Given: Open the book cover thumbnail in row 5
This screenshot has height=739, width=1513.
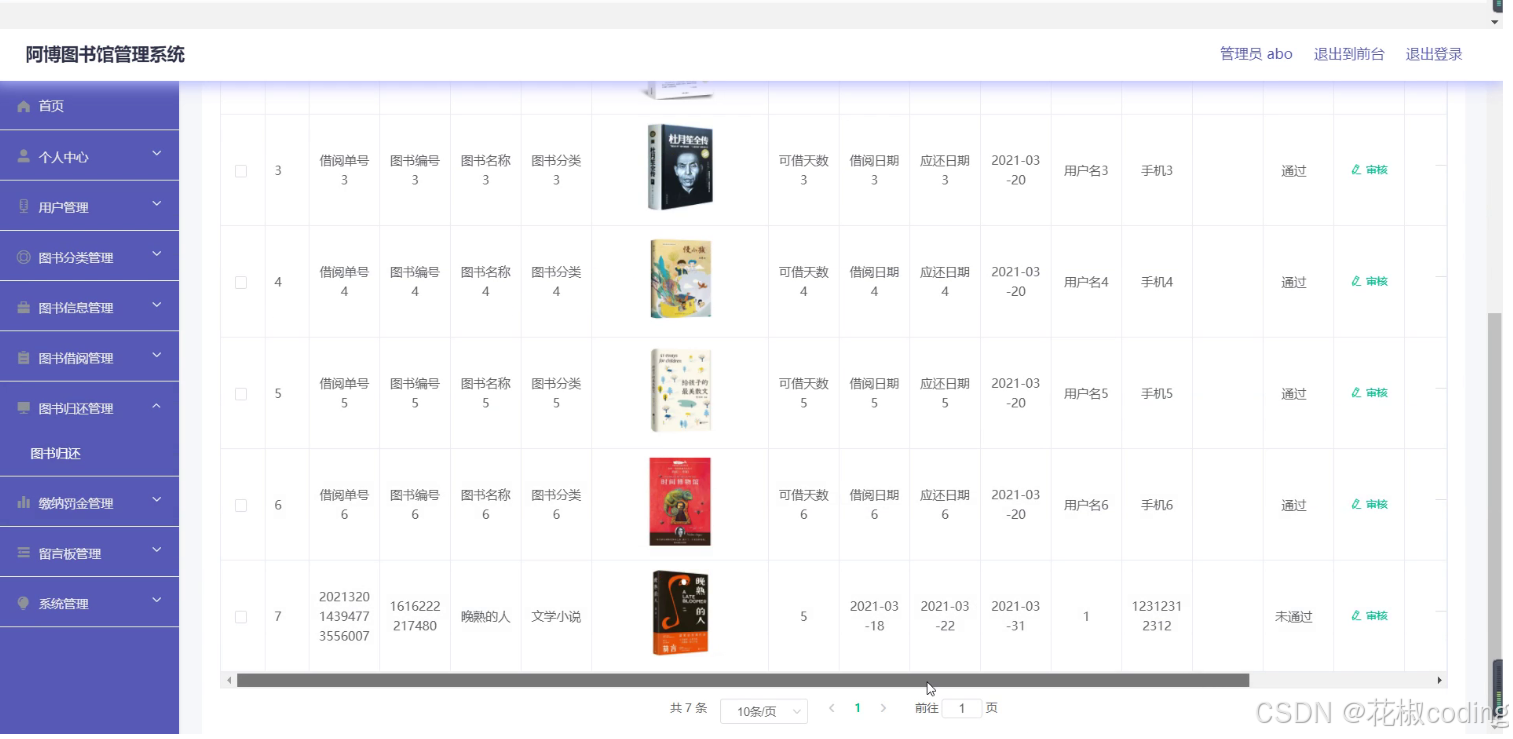Looking at the screenshot, I should point(680,390).
